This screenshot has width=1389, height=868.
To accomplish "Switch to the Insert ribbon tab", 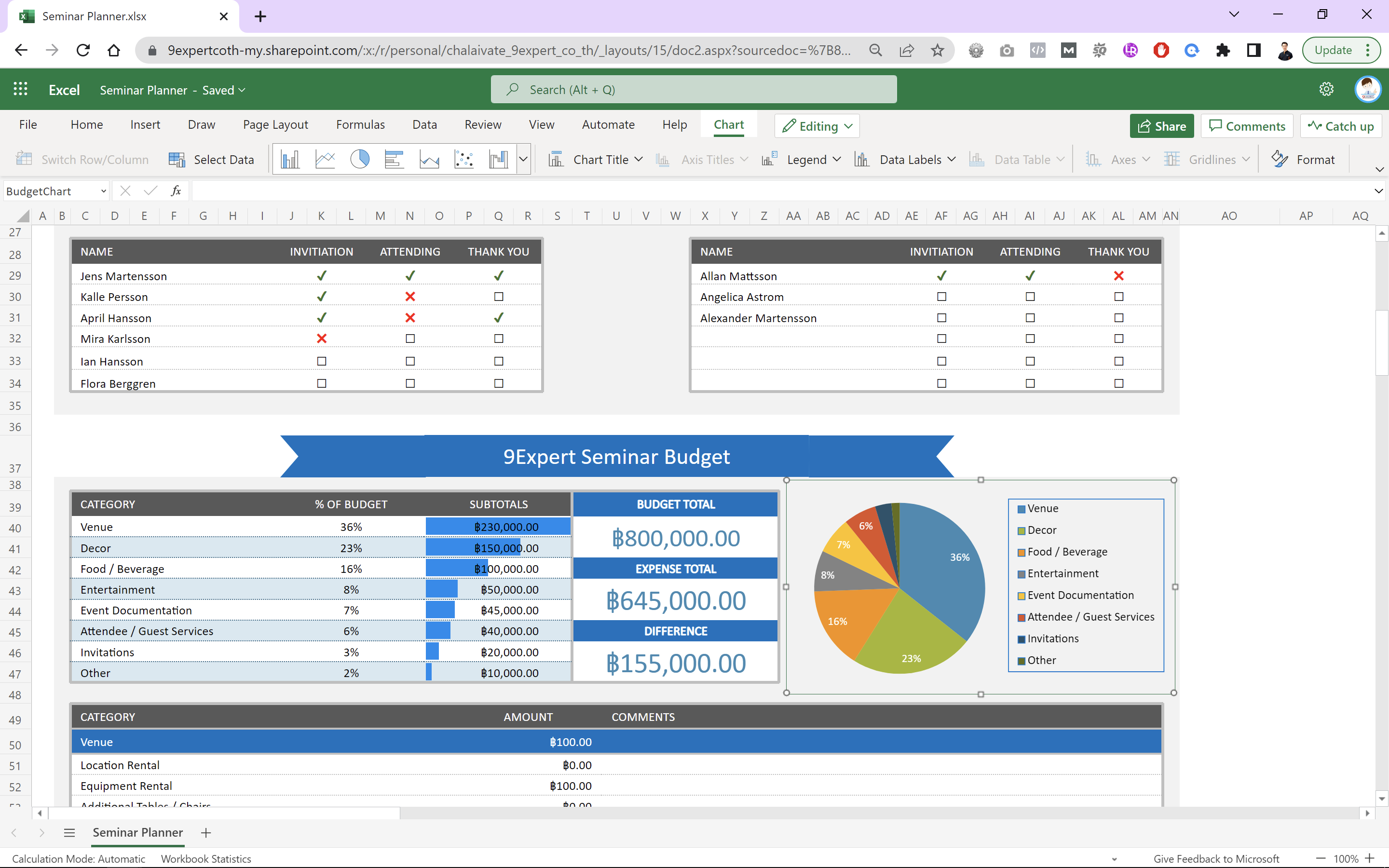I will pyautogui.click(x=145, y=124).
